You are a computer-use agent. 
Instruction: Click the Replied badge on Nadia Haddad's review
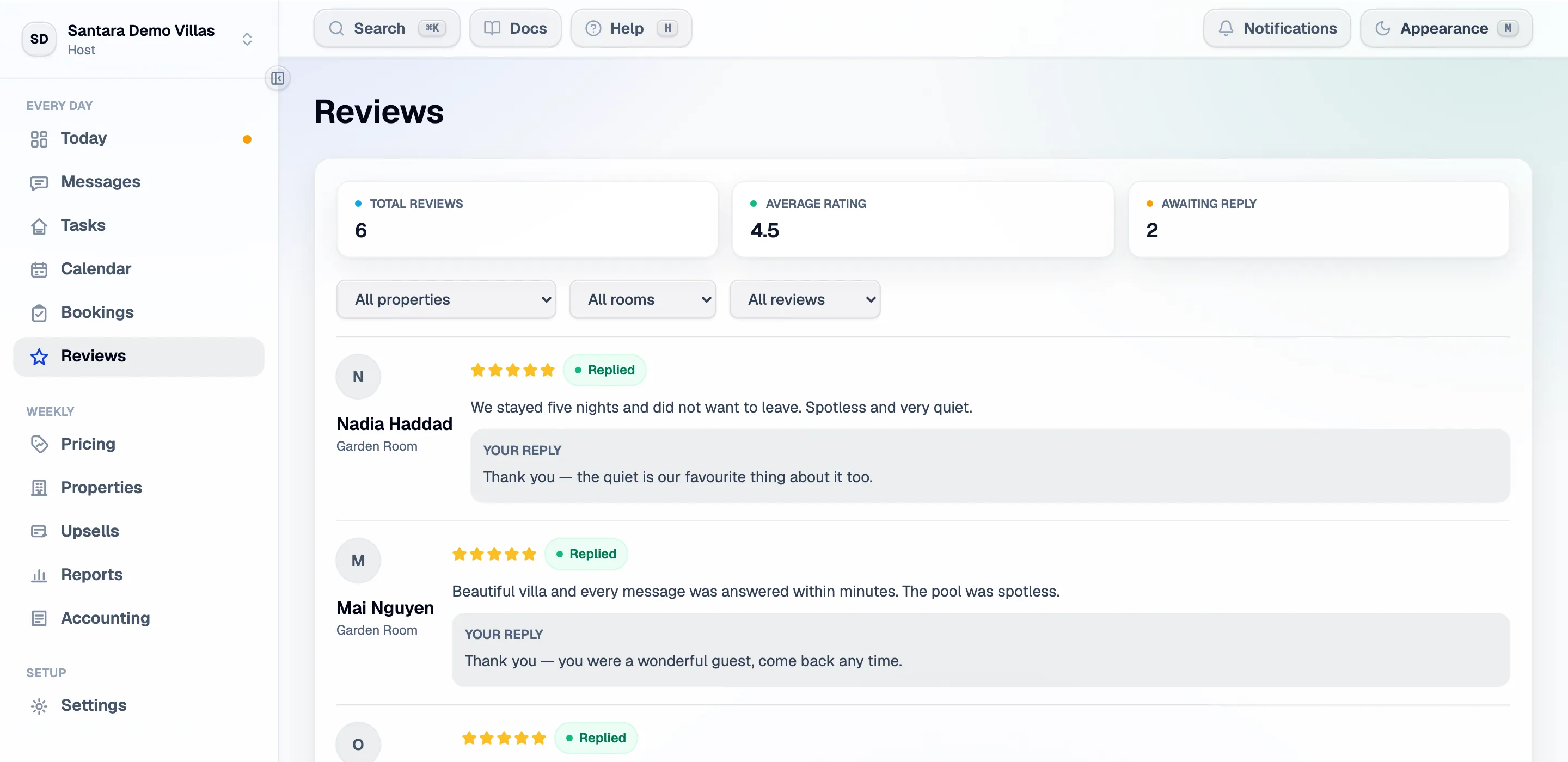click(604, 370)
